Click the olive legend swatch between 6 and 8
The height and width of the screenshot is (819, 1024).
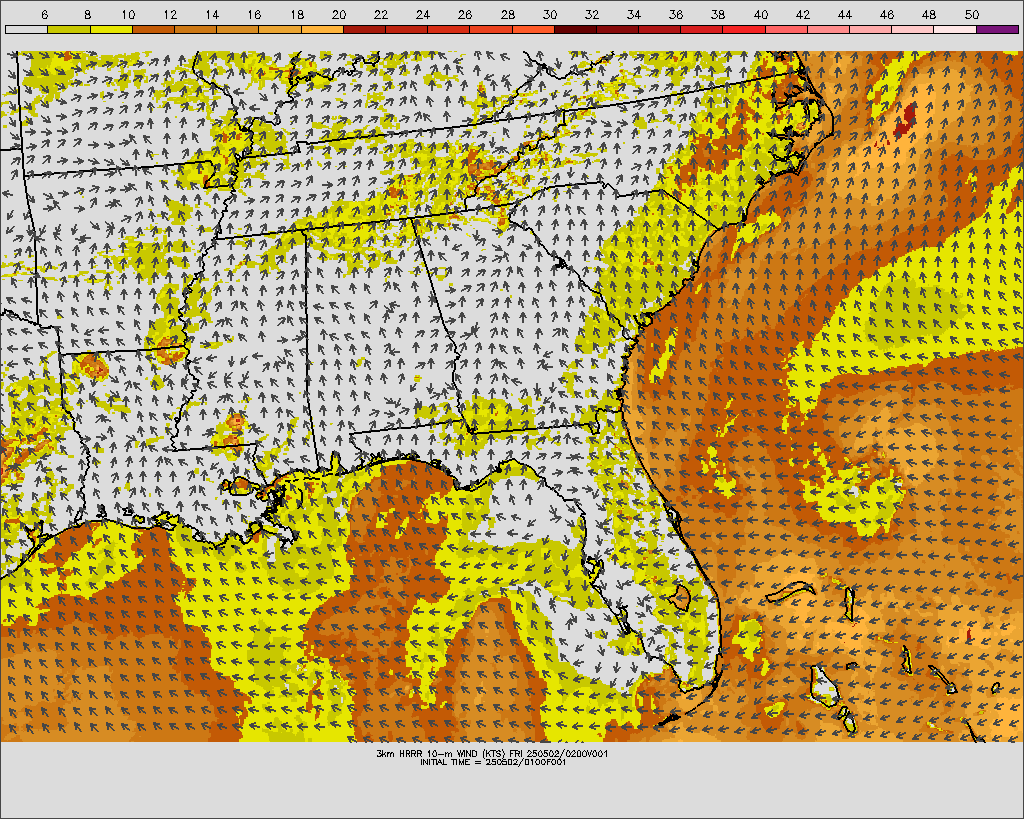pyautogui.click(x=69, y=29)
